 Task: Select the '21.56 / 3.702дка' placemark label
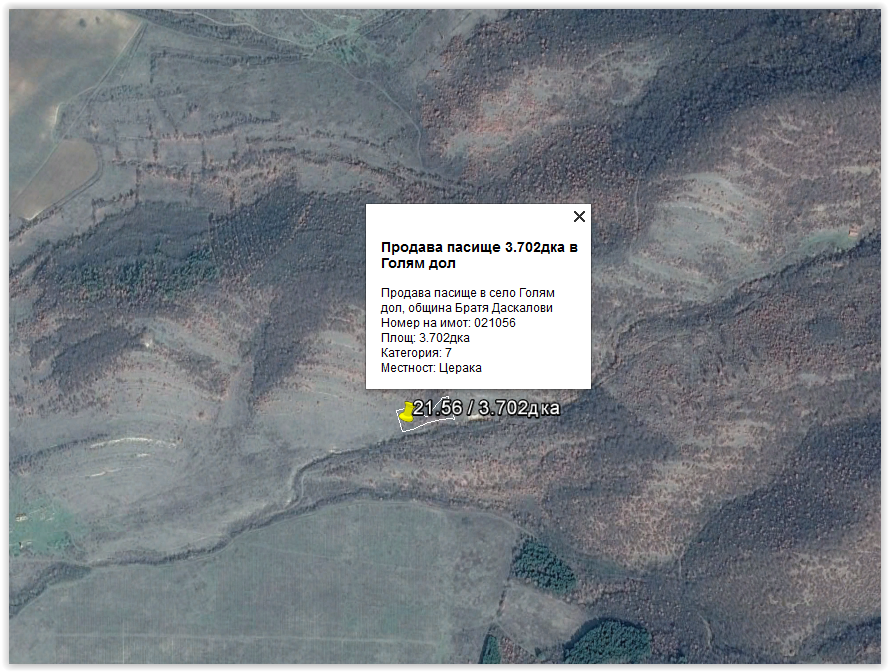click(488, 408)
